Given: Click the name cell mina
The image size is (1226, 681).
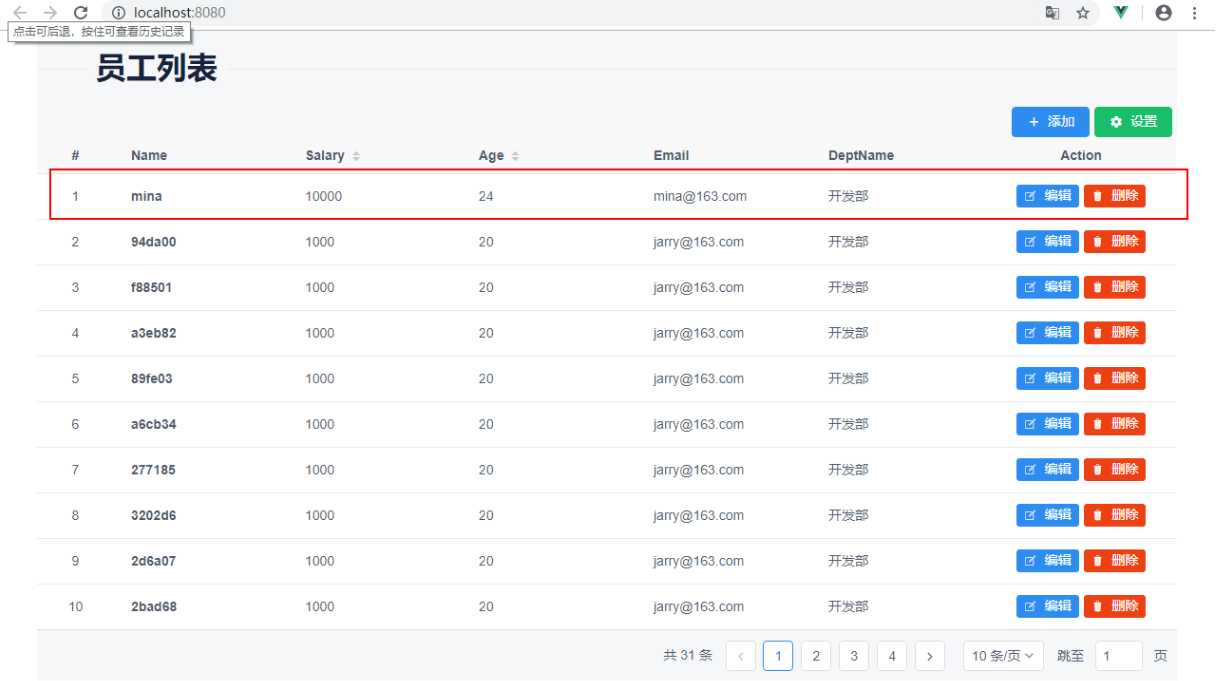Looking at the screenshot, I should point(146,197).
